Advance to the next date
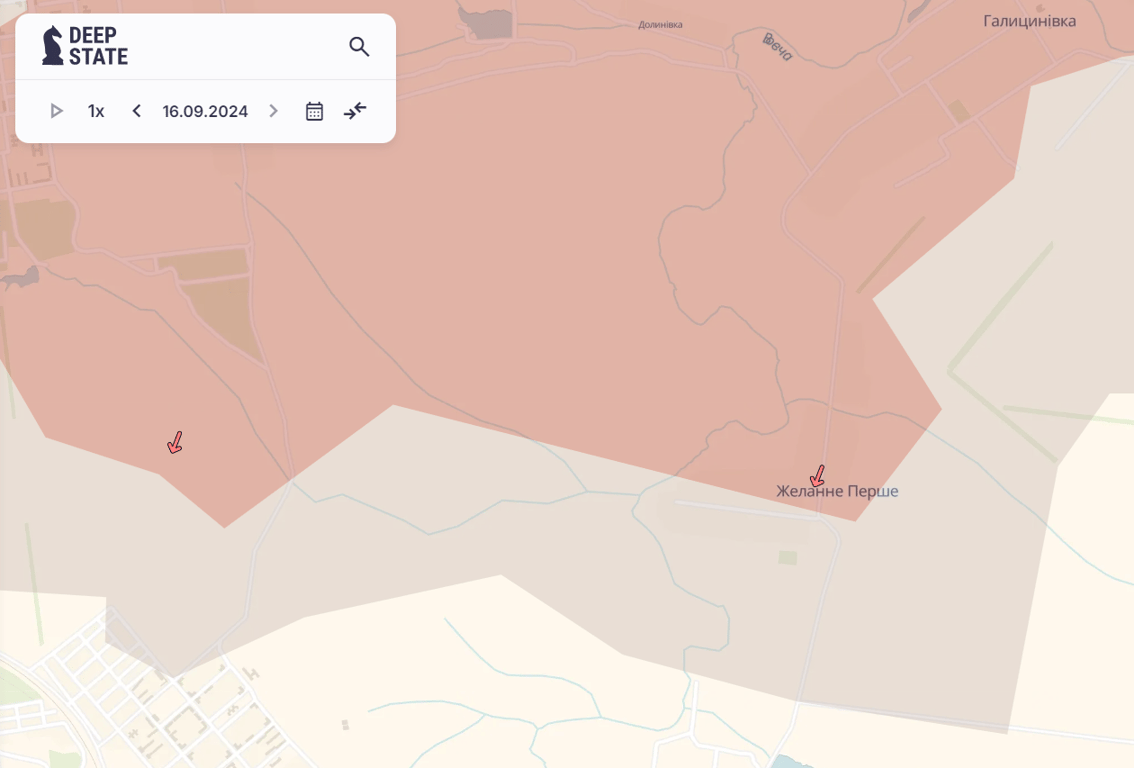The image size is (1134, 768). (x=273, y=111)
